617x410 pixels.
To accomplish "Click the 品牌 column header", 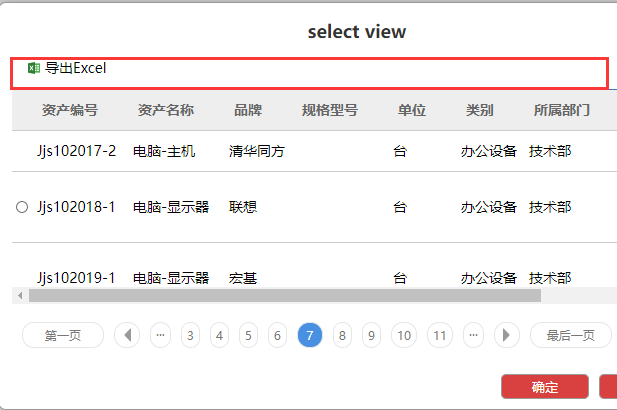I will pos(248,111).
